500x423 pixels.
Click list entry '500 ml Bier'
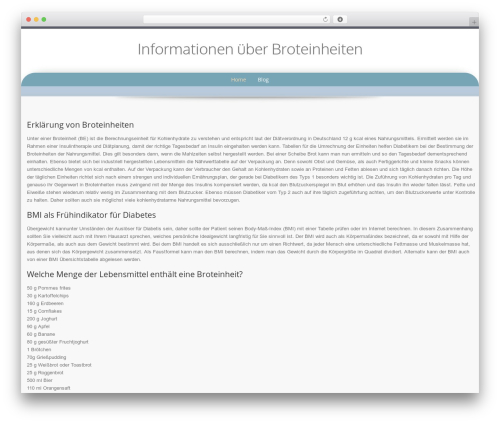[x=40, y=380]
